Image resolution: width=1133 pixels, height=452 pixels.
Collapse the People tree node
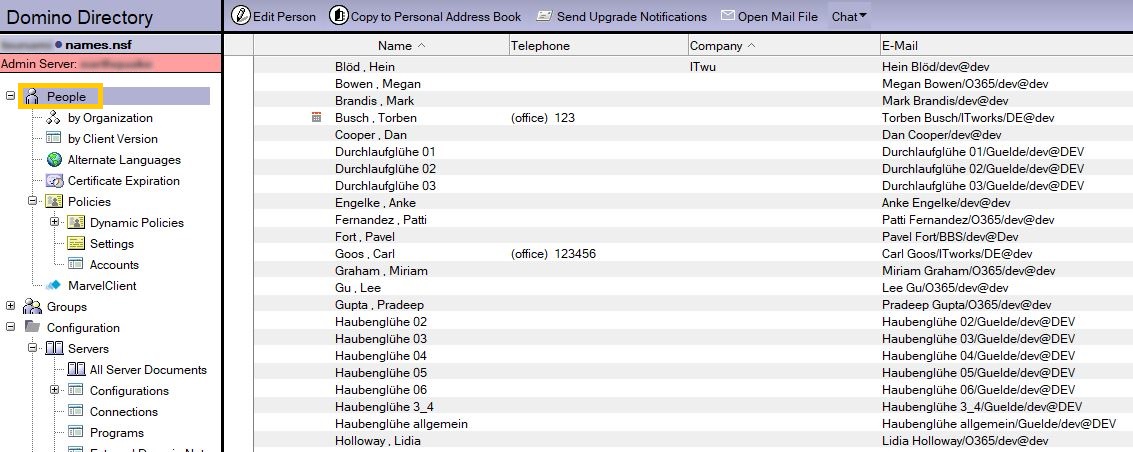pos(10,96)
